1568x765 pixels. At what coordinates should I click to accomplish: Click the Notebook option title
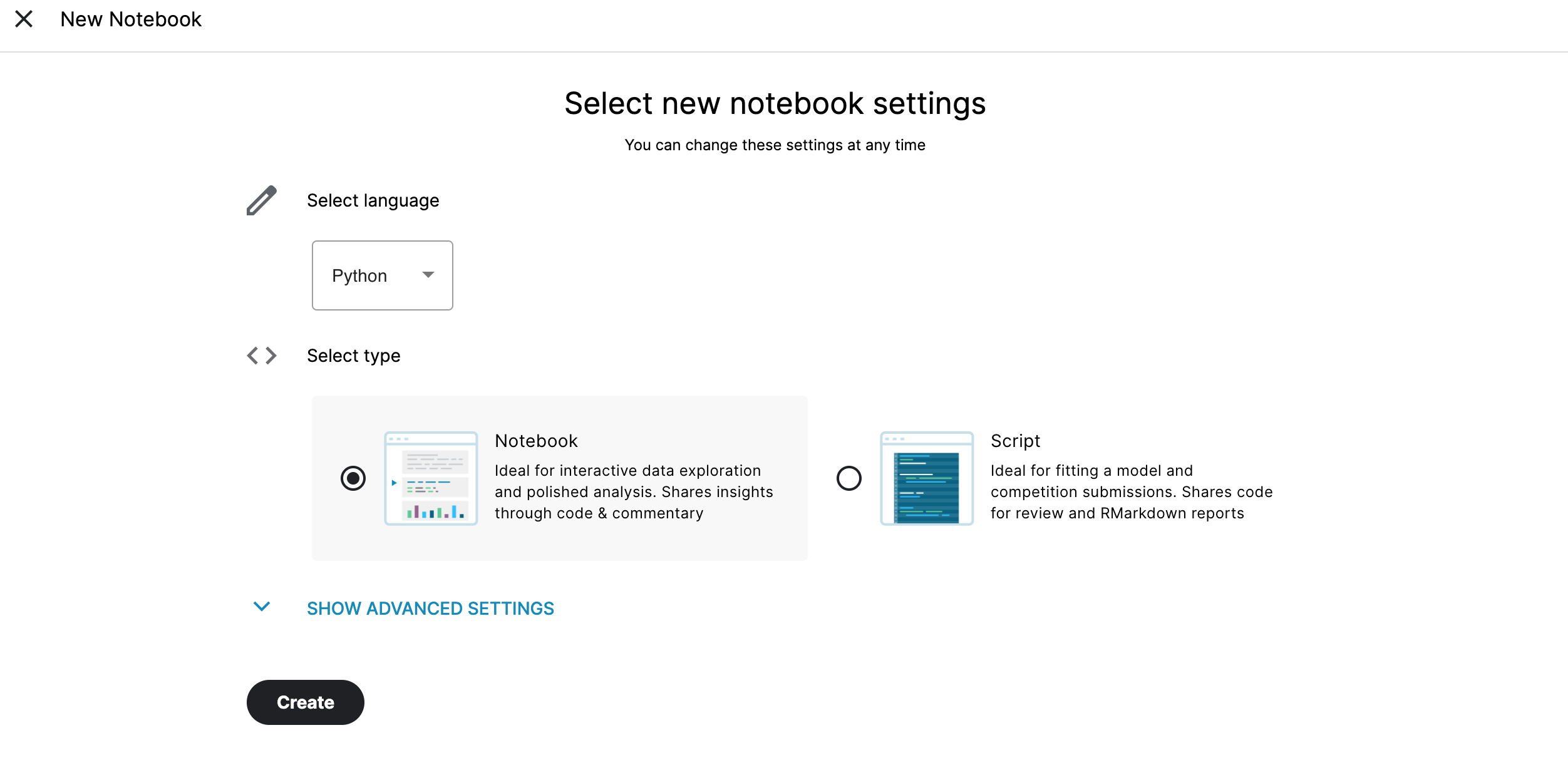[x=536, y=441]
